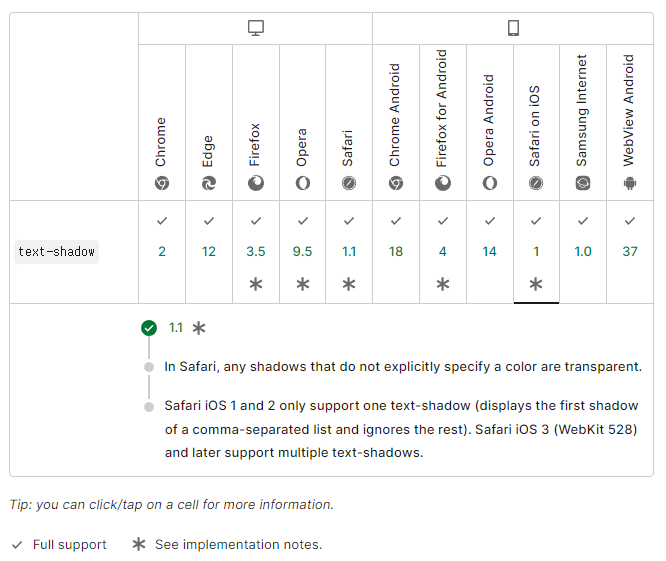Click the Chrome browser icon in header
666x561 pixels.
pos(162,183)
